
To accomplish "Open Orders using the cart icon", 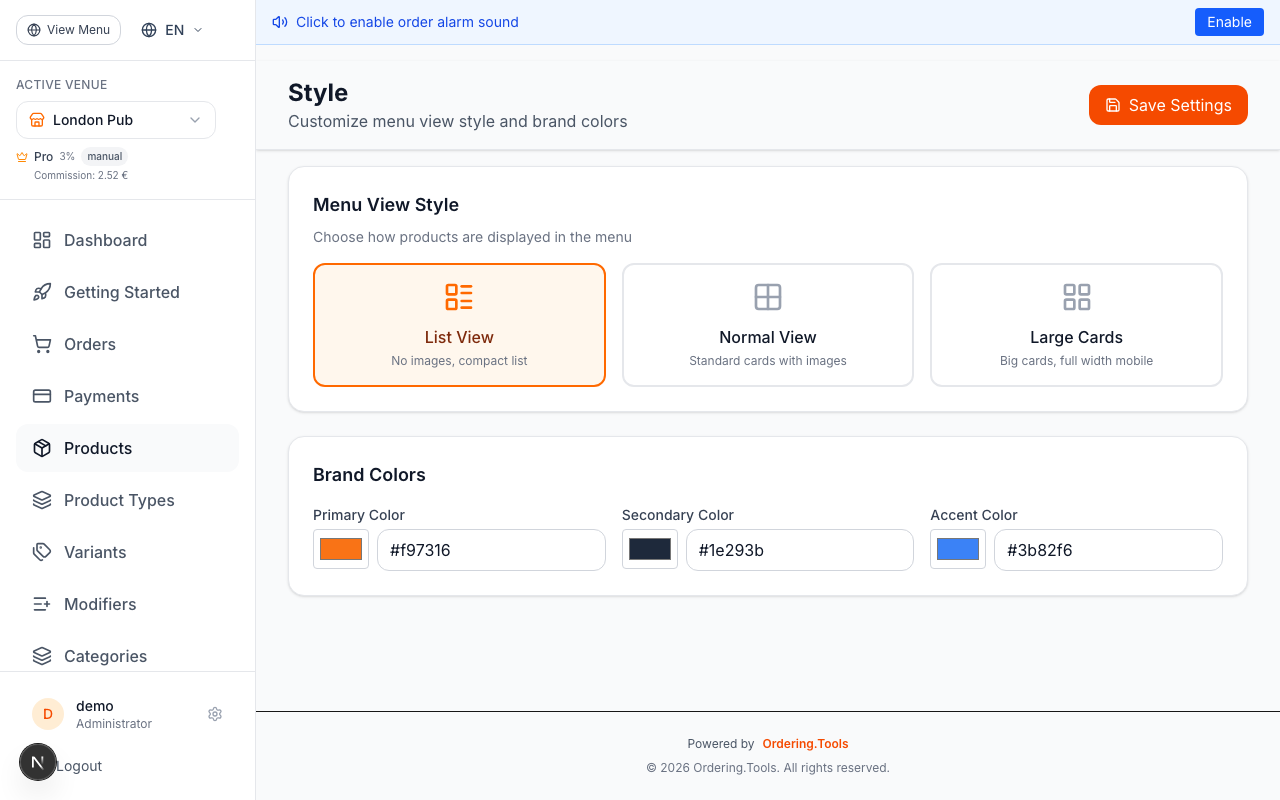I will [41, 344].
